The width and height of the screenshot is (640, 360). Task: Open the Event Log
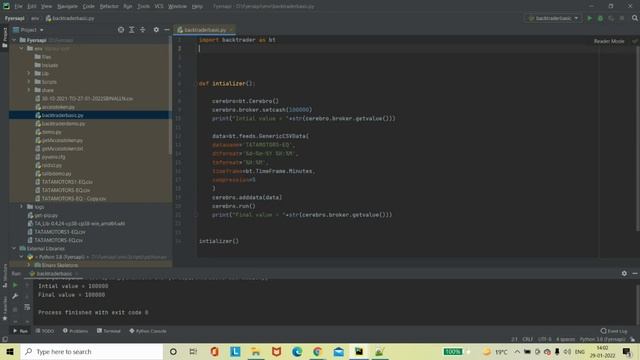tap(614, 331)
